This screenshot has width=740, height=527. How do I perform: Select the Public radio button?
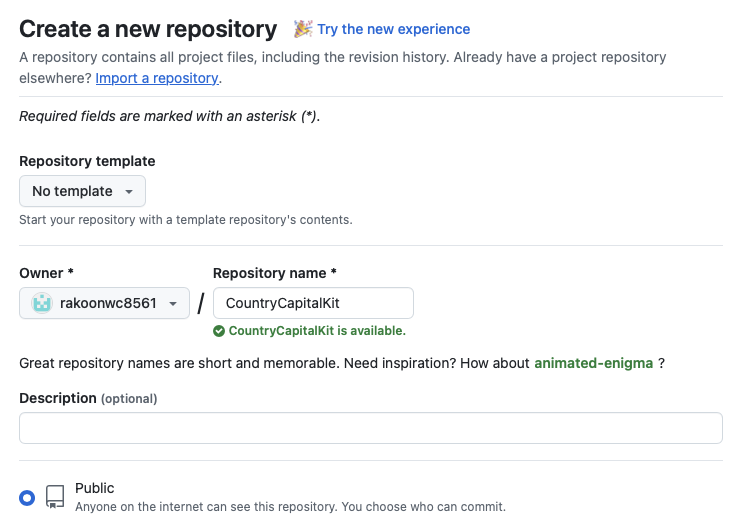click(27, 497)
